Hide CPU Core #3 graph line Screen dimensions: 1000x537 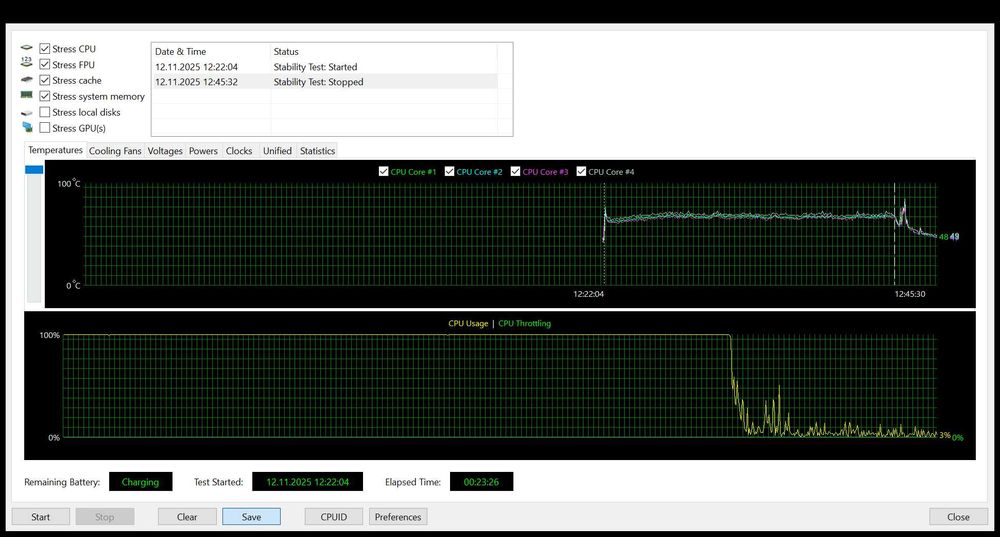click(515, 172)
